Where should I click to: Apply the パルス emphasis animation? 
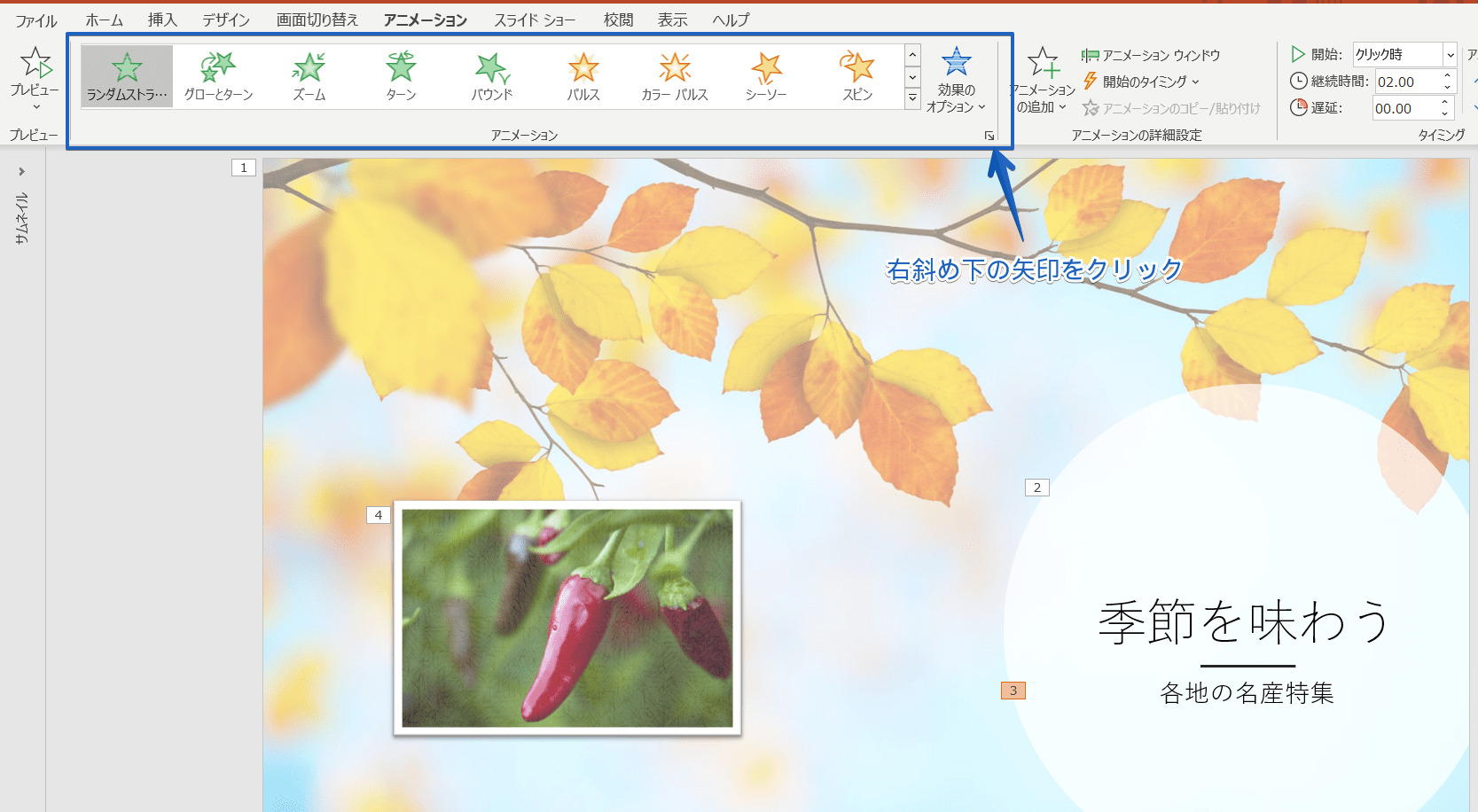point(583,76)
